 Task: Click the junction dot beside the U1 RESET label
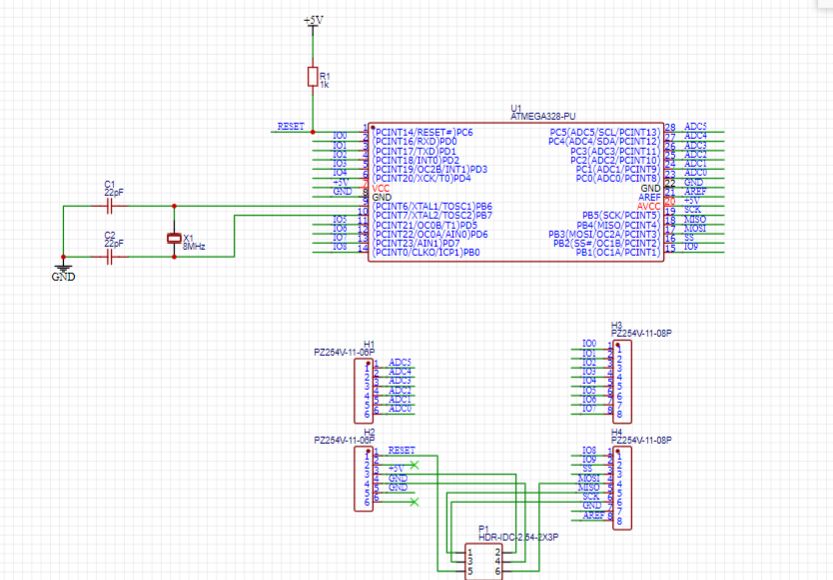click(312, 132)
